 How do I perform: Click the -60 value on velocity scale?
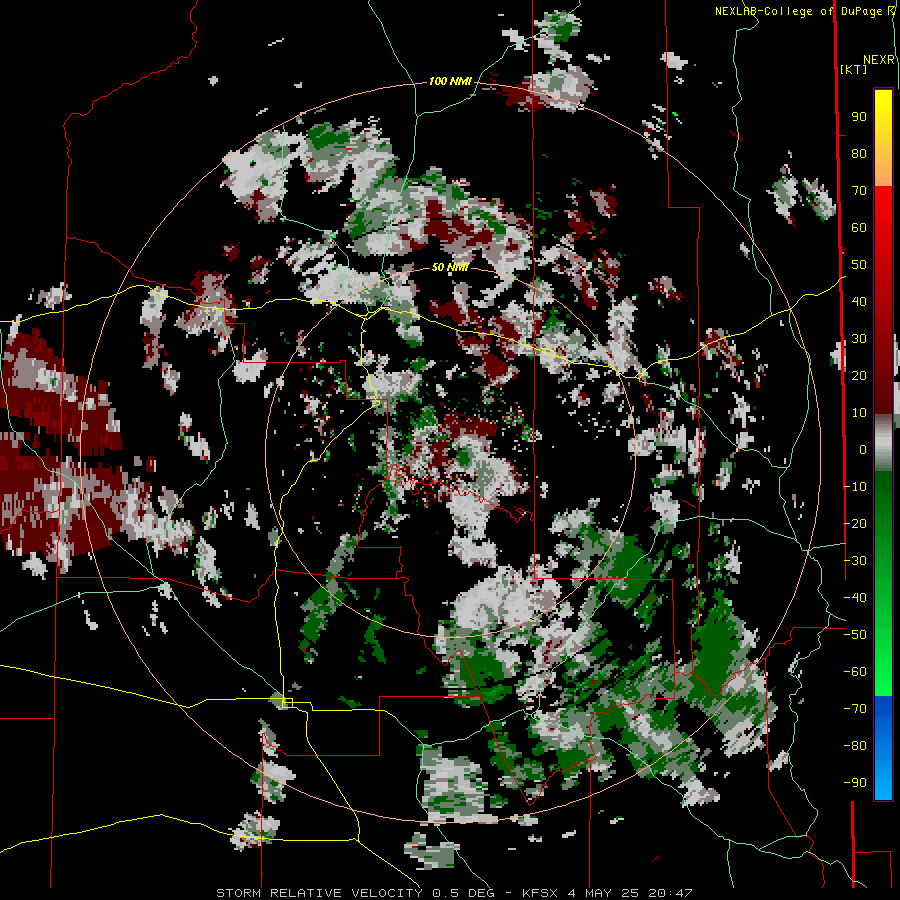(855, 672)
